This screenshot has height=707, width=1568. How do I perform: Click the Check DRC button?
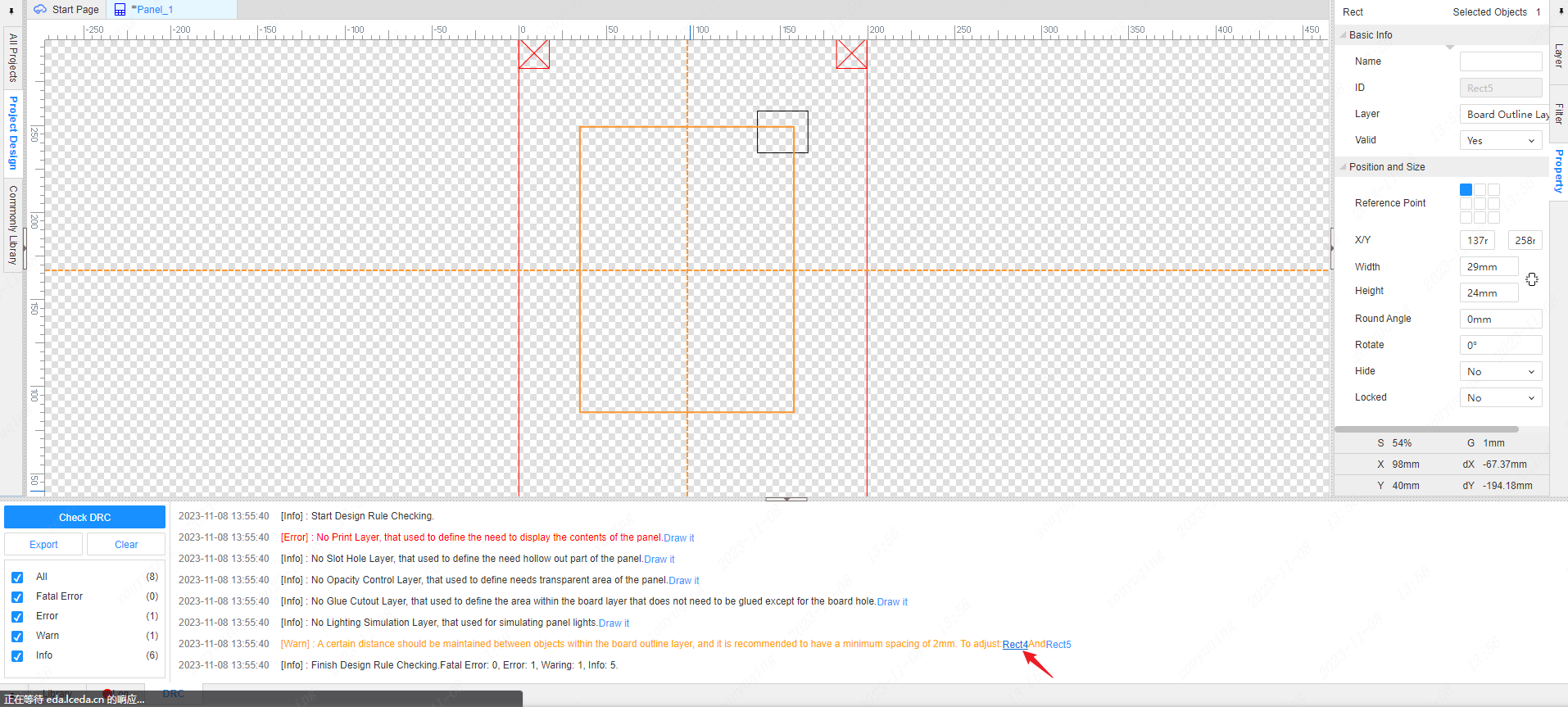click(85, 518)
